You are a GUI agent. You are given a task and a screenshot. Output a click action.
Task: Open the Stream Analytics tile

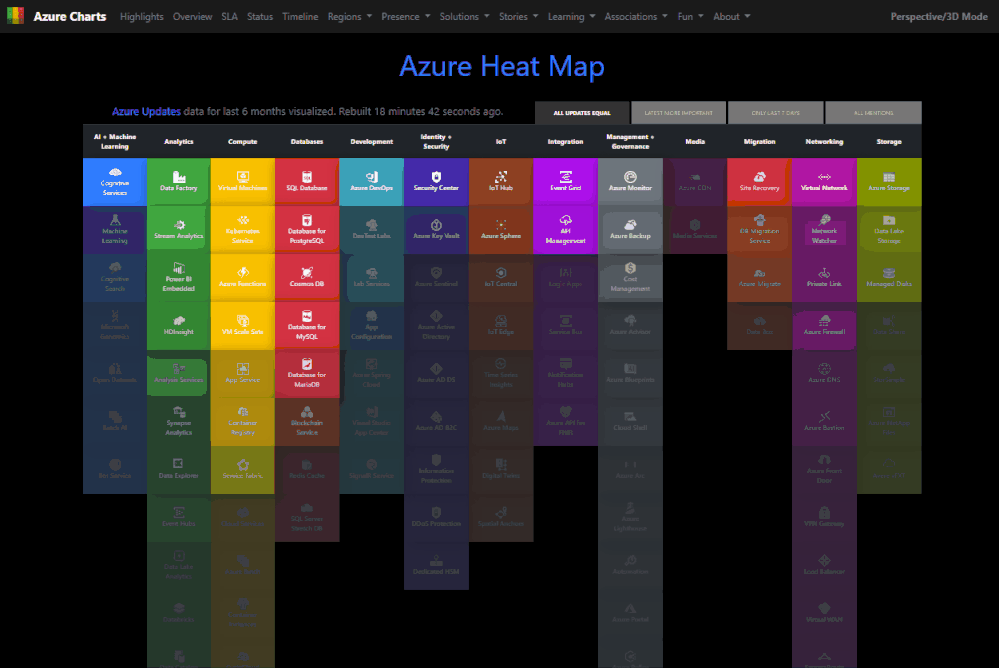[179, 230]
